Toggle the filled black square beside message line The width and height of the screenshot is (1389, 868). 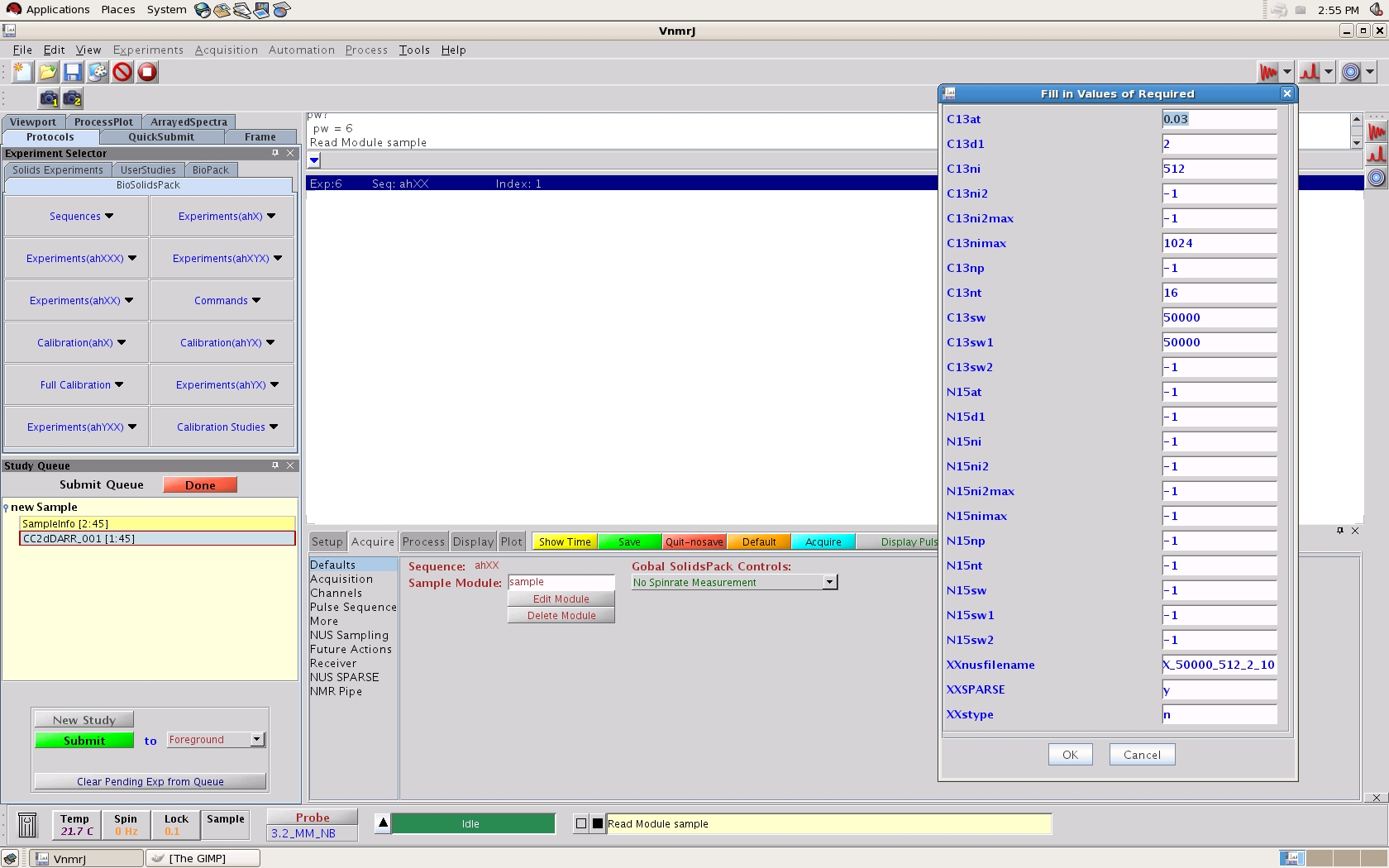pyautogui.click(x=598, y=823)
